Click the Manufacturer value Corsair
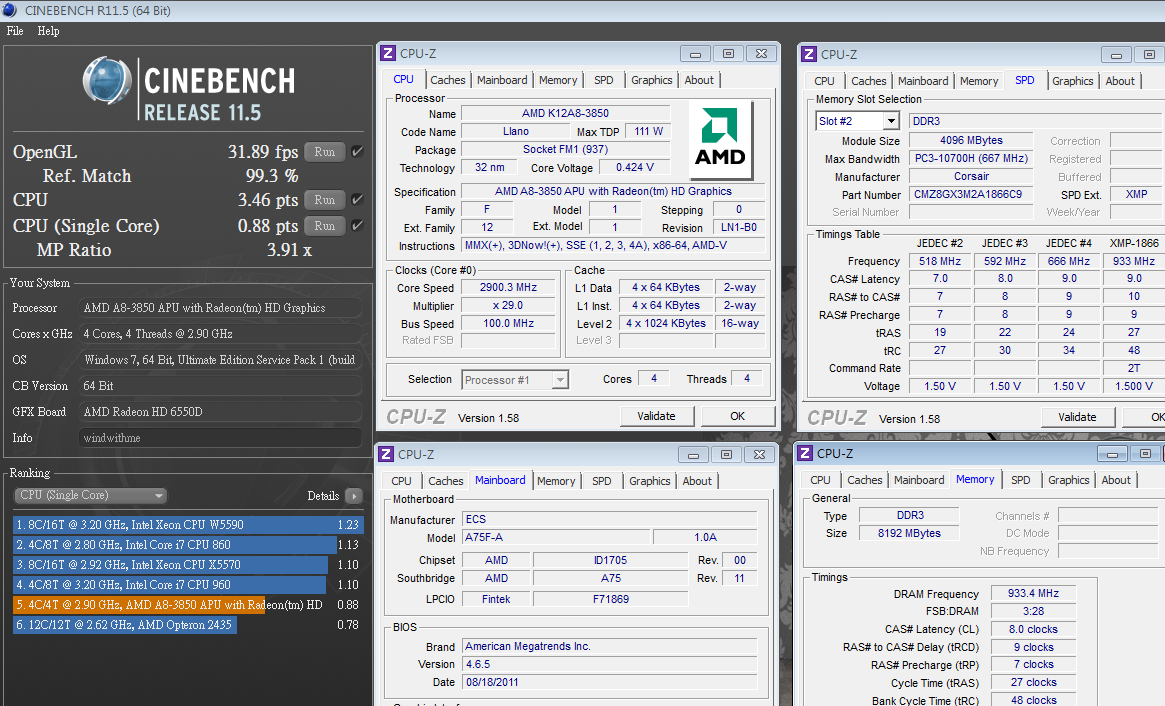This screenshot has width=1165, height=706. (970, 176)
